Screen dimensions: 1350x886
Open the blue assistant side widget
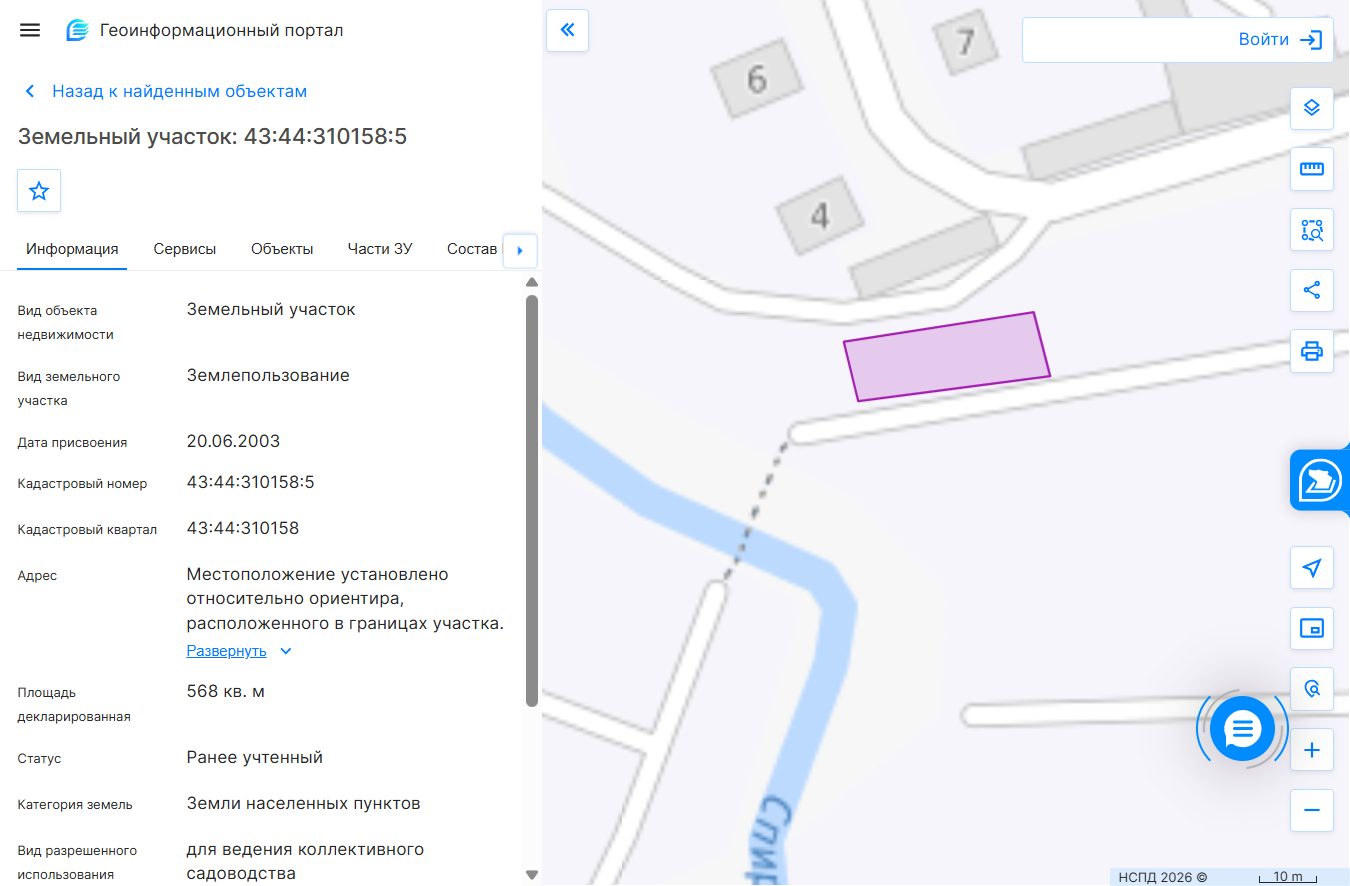coord(1321,481)
